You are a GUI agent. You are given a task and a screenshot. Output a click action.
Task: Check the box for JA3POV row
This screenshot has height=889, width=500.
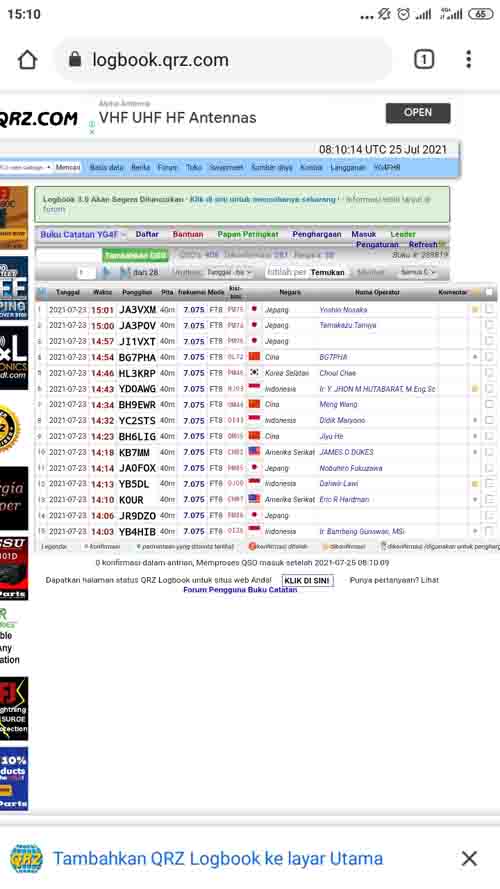[x=489, y=325]
